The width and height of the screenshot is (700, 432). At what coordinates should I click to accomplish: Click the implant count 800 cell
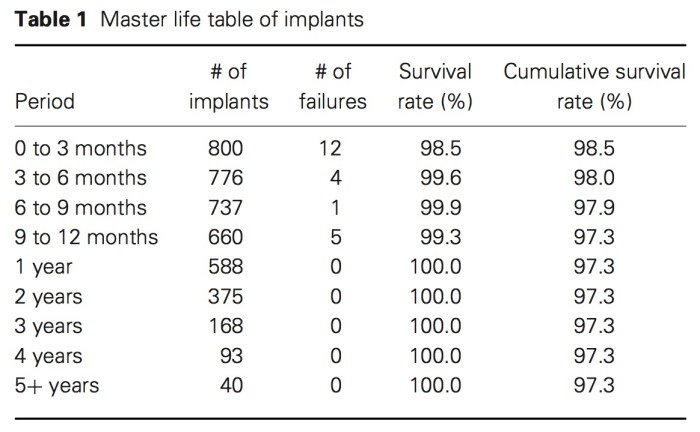pos(226,149)
